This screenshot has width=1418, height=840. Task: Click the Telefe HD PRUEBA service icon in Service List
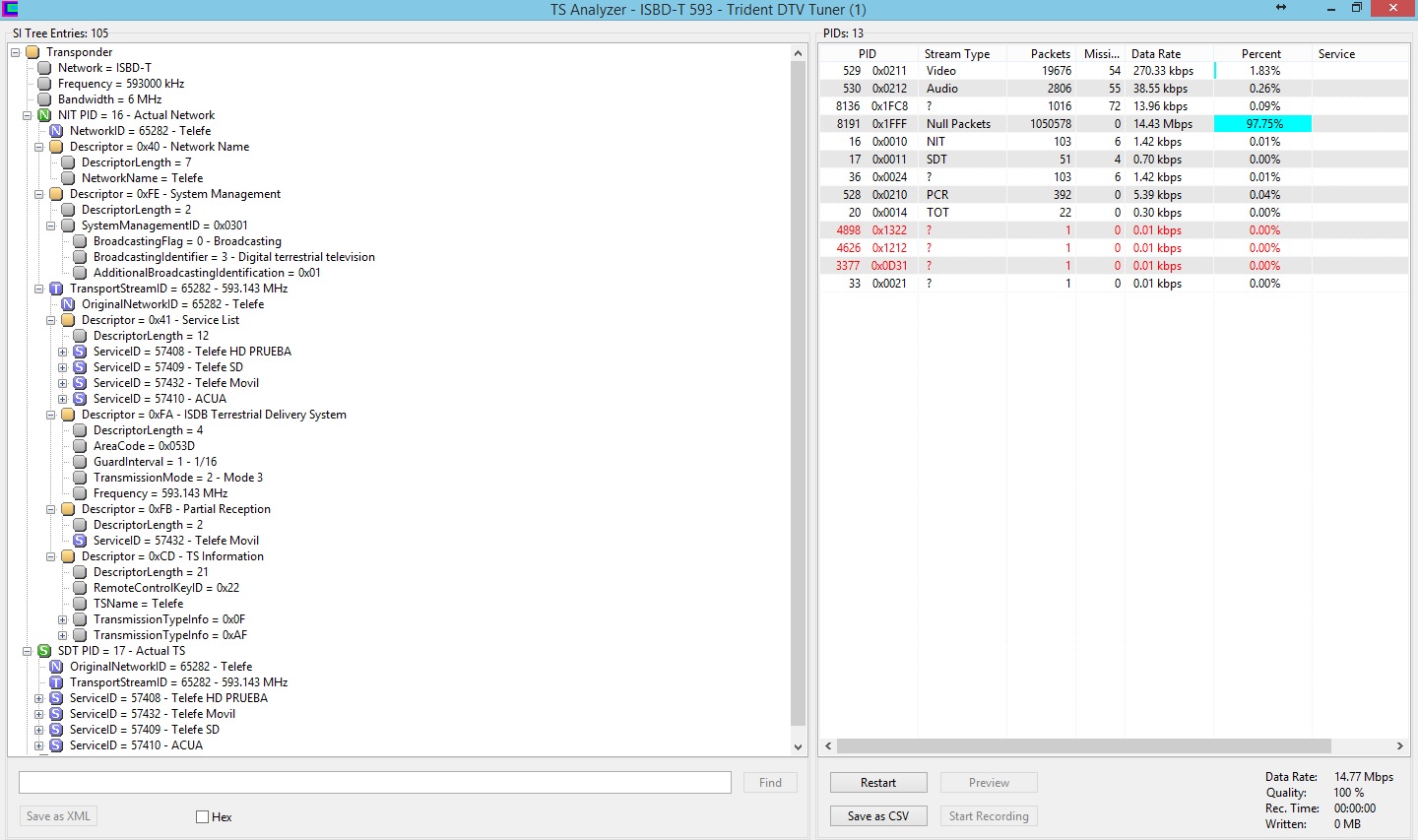pos(80,352)
